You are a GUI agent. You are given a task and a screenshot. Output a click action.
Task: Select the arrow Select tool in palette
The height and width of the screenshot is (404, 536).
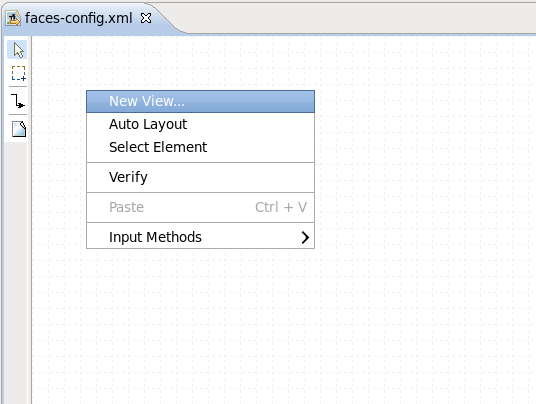(18, 50)
